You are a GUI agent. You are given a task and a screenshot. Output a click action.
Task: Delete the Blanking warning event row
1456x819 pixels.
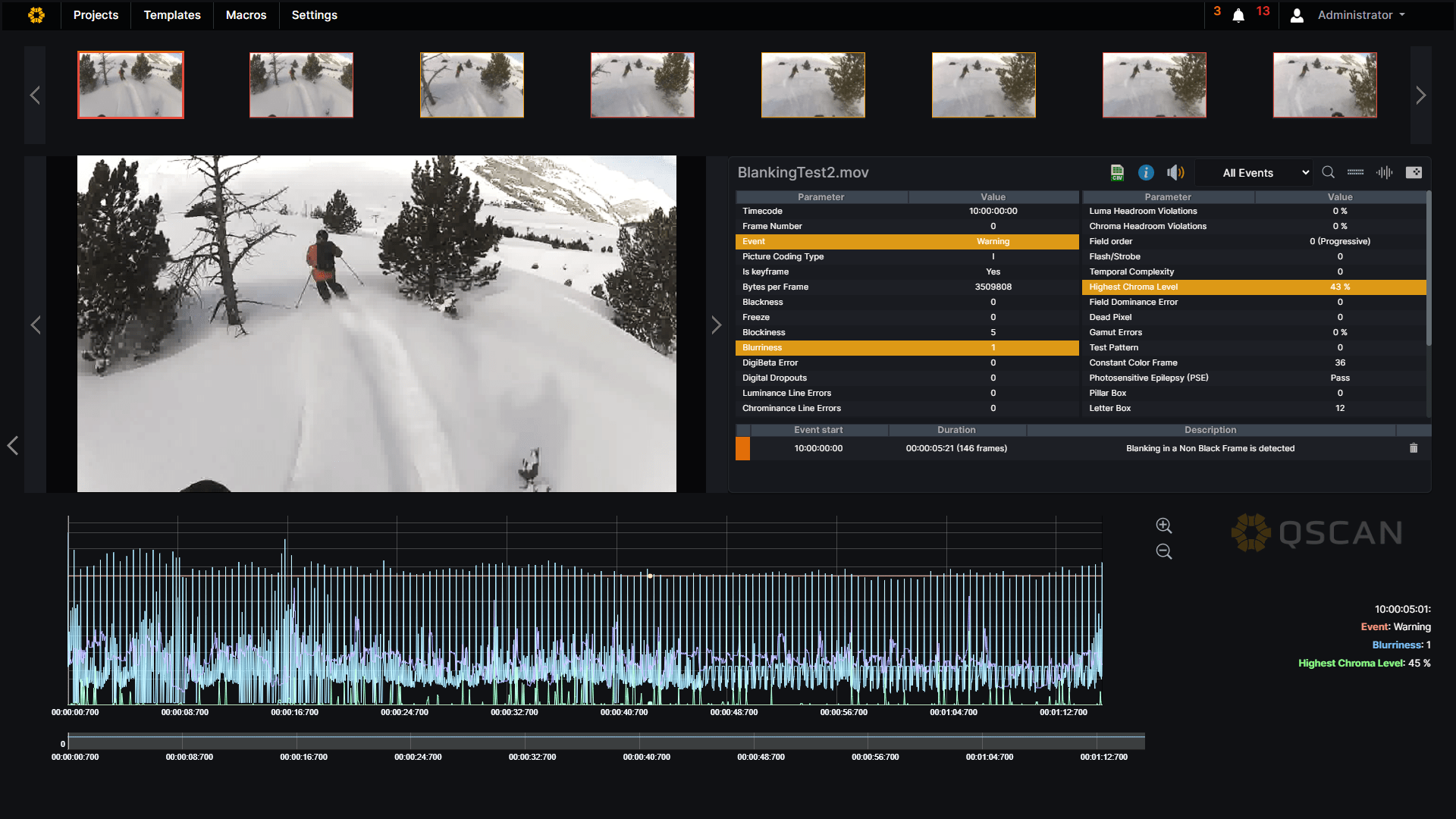1413,448
